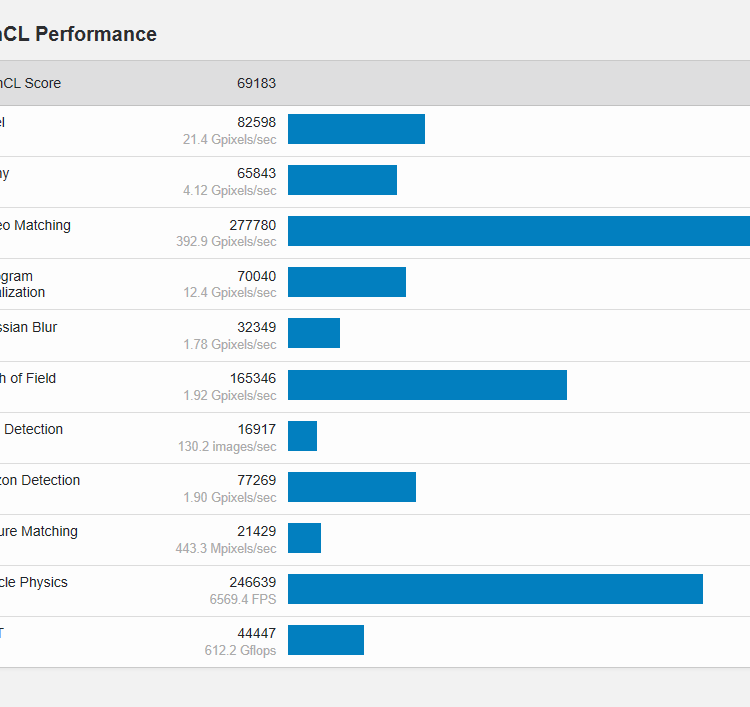Select the Face Detection score 16917
750x707 pixels.
pos(256,429)
